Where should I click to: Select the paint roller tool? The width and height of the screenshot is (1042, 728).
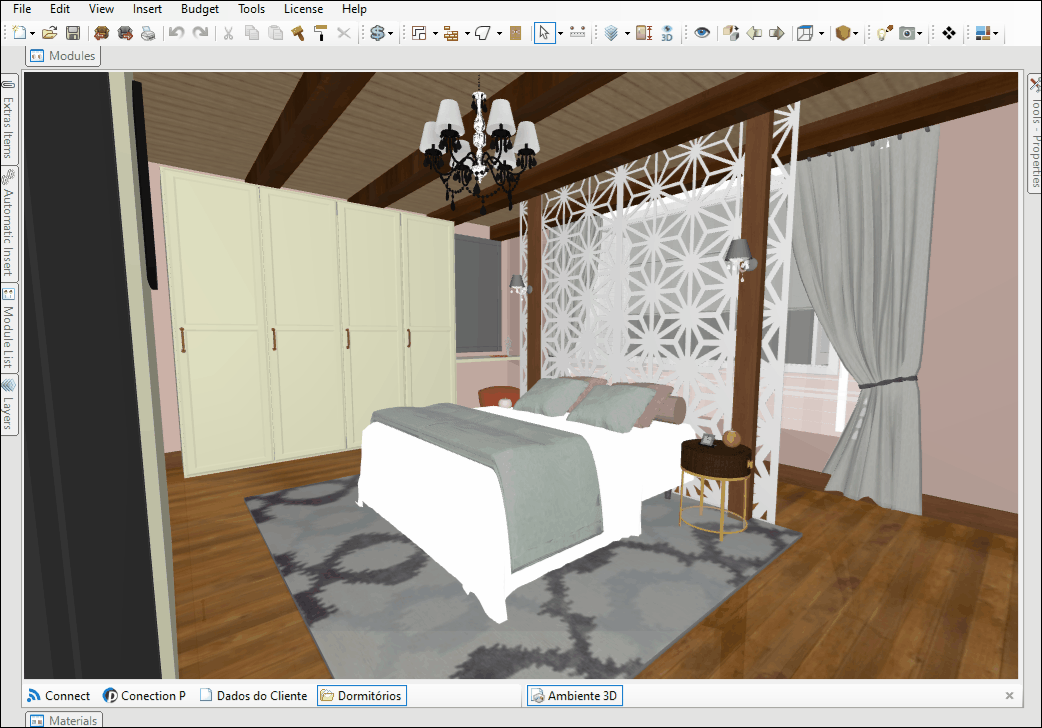pos(320,33)
